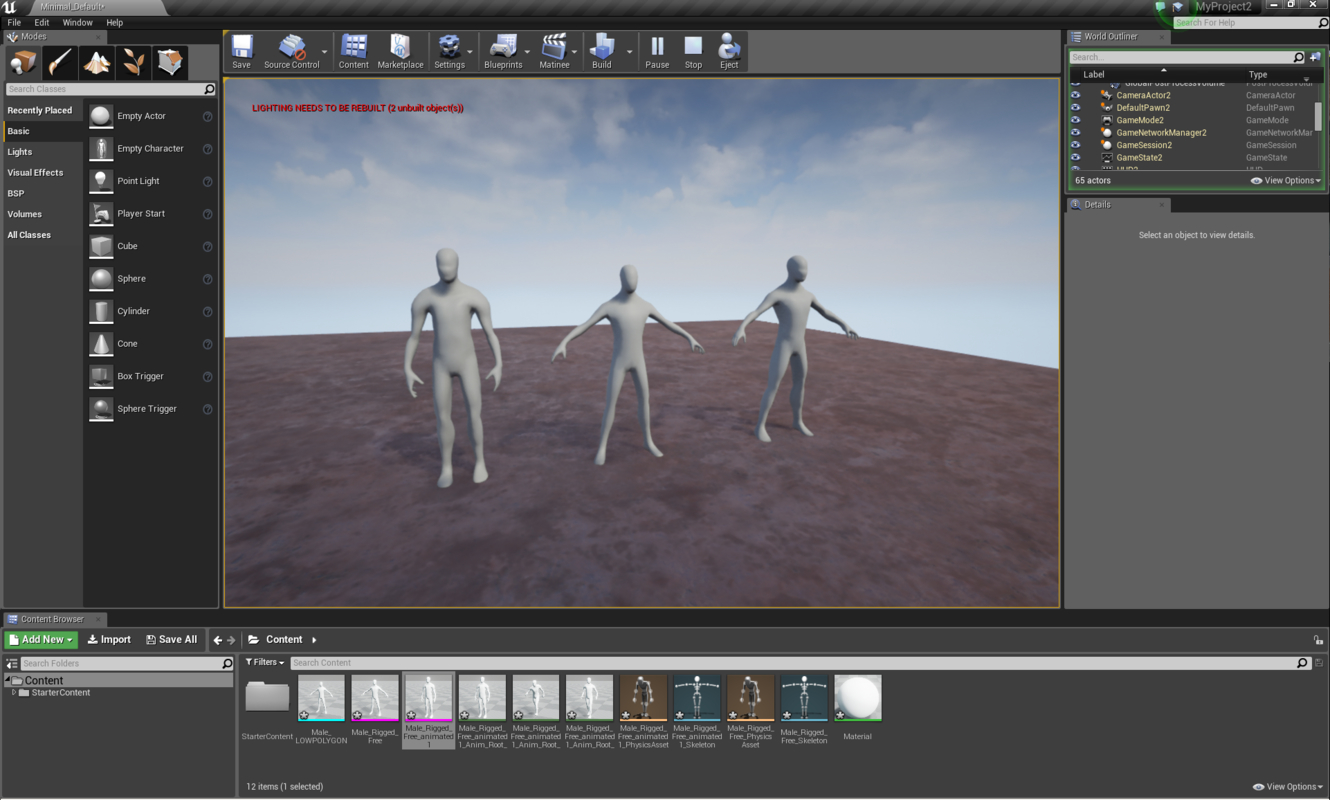The image size is (1330, 800).
Task: Select the Geometry editing mode icon
Action: coord(170,62)
